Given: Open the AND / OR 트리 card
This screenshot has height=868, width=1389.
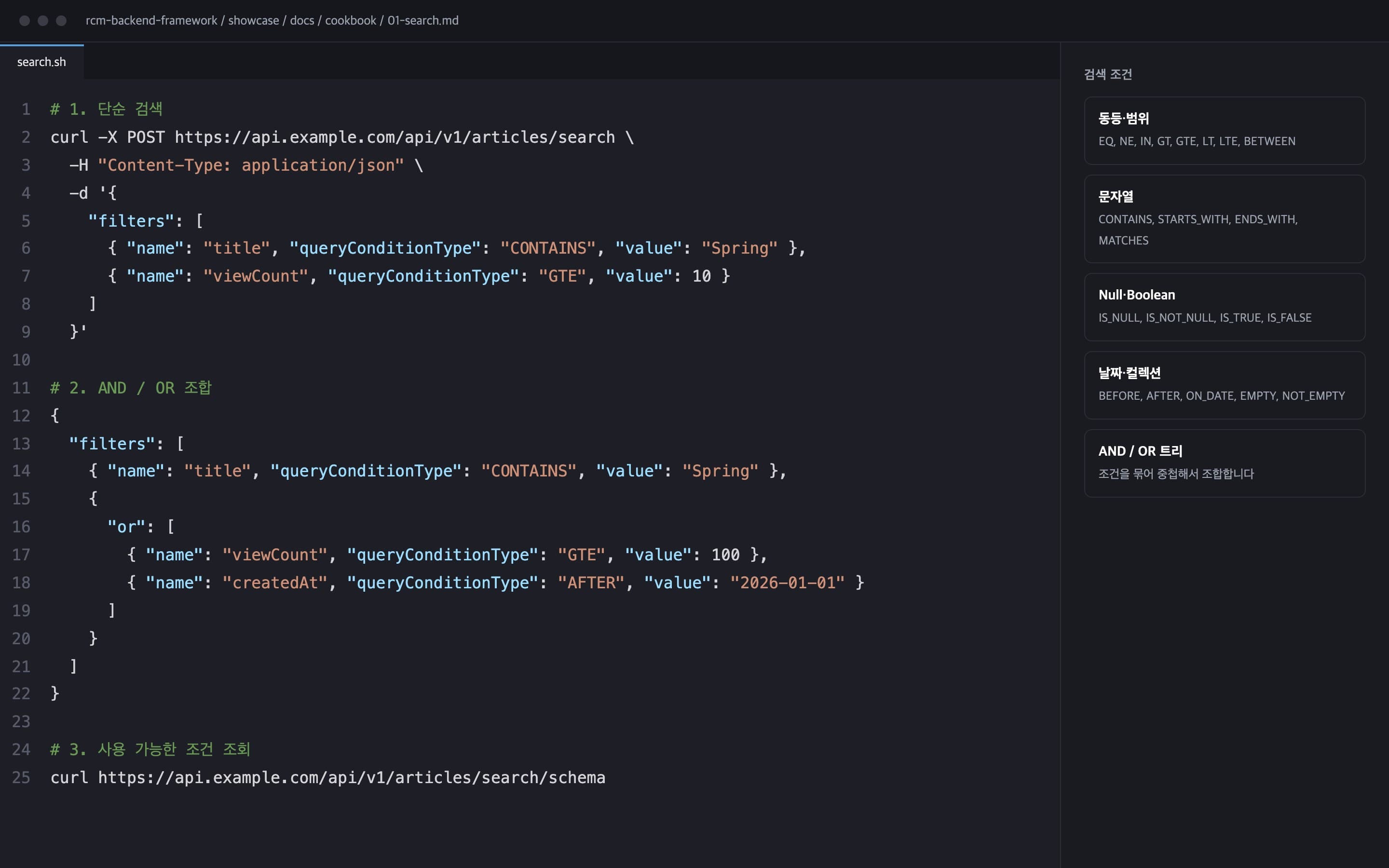Looking at the screenshot, I should (1224, 463).
